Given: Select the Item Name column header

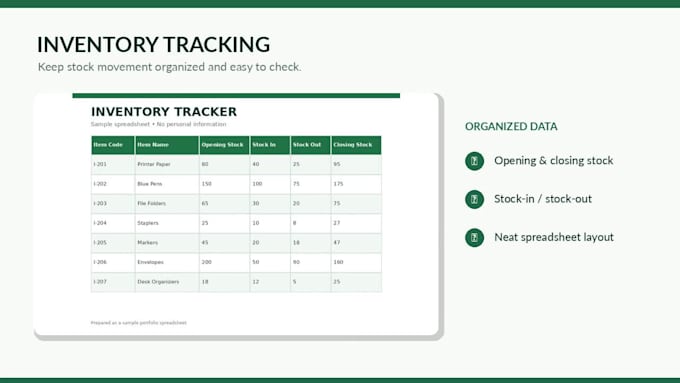Looking at the screenshot, I should [x=167, y=145].
